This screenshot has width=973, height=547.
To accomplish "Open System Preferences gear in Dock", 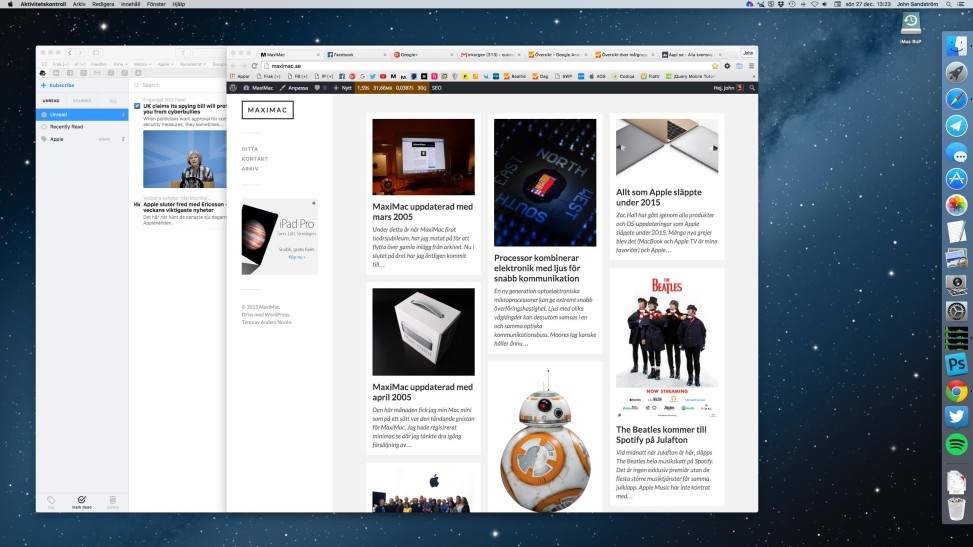I will (956, 311).
